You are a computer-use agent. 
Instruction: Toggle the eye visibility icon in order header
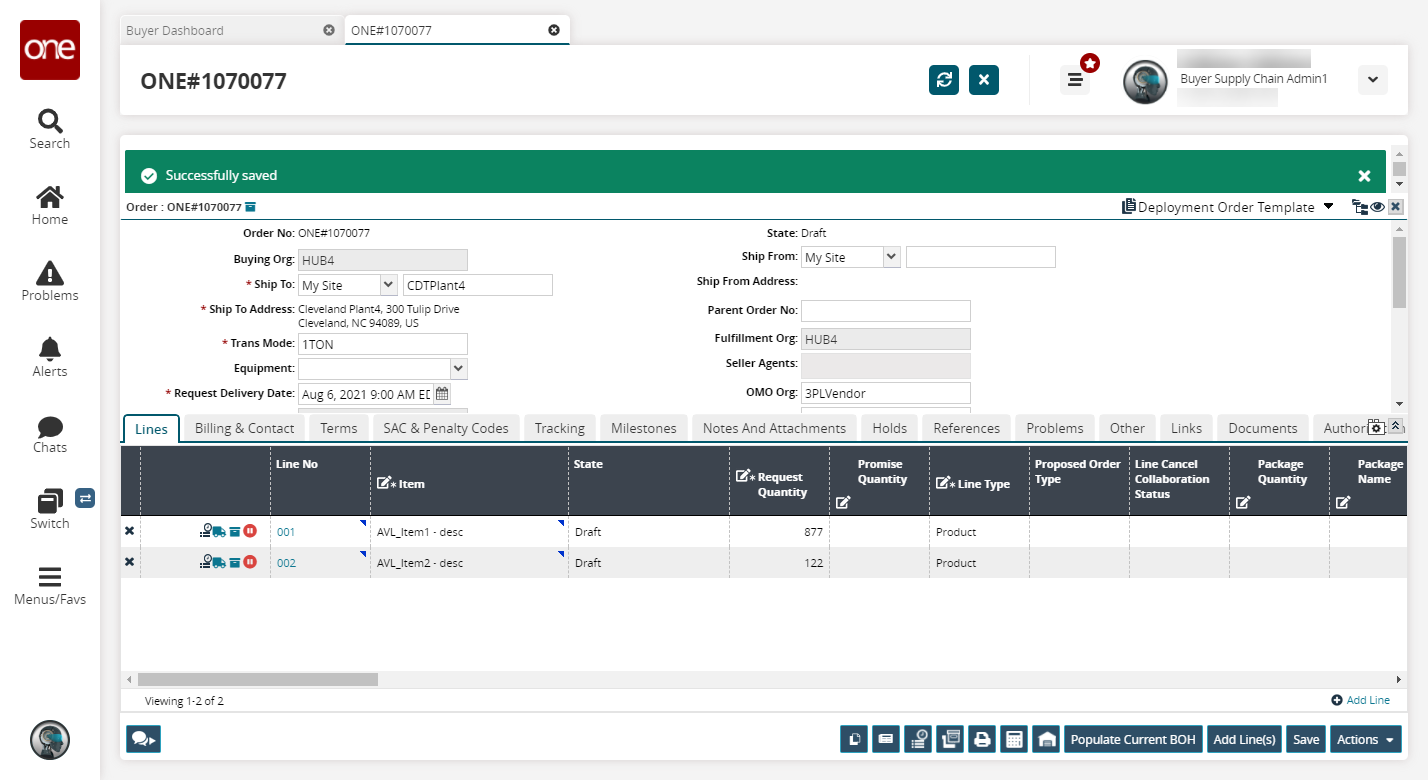1377,207
